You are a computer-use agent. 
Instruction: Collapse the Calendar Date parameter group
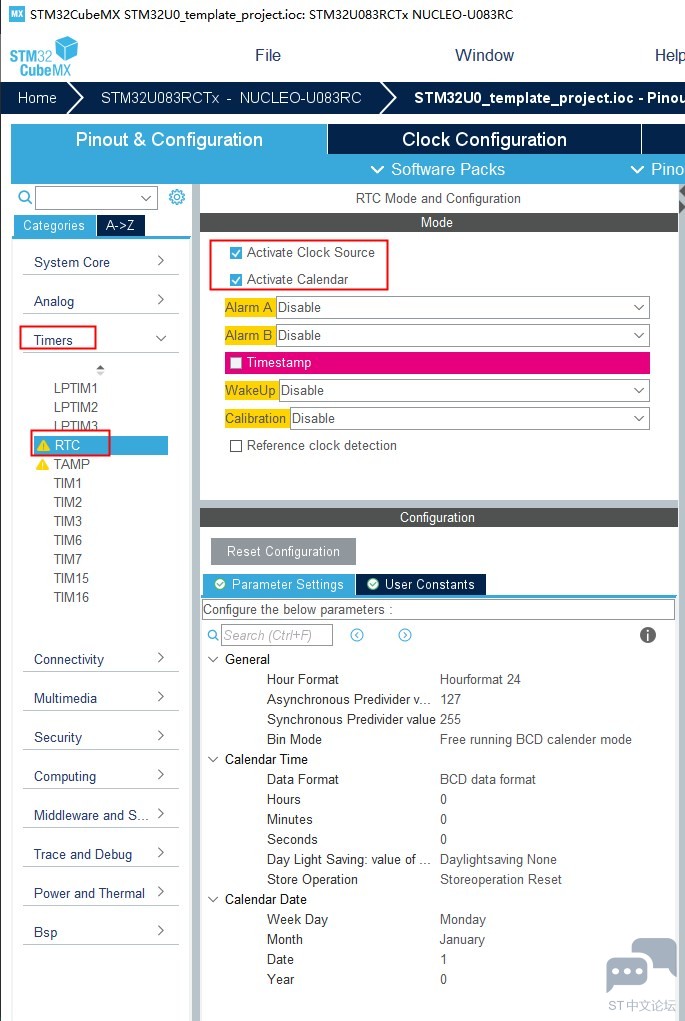[x=213, y=899]
